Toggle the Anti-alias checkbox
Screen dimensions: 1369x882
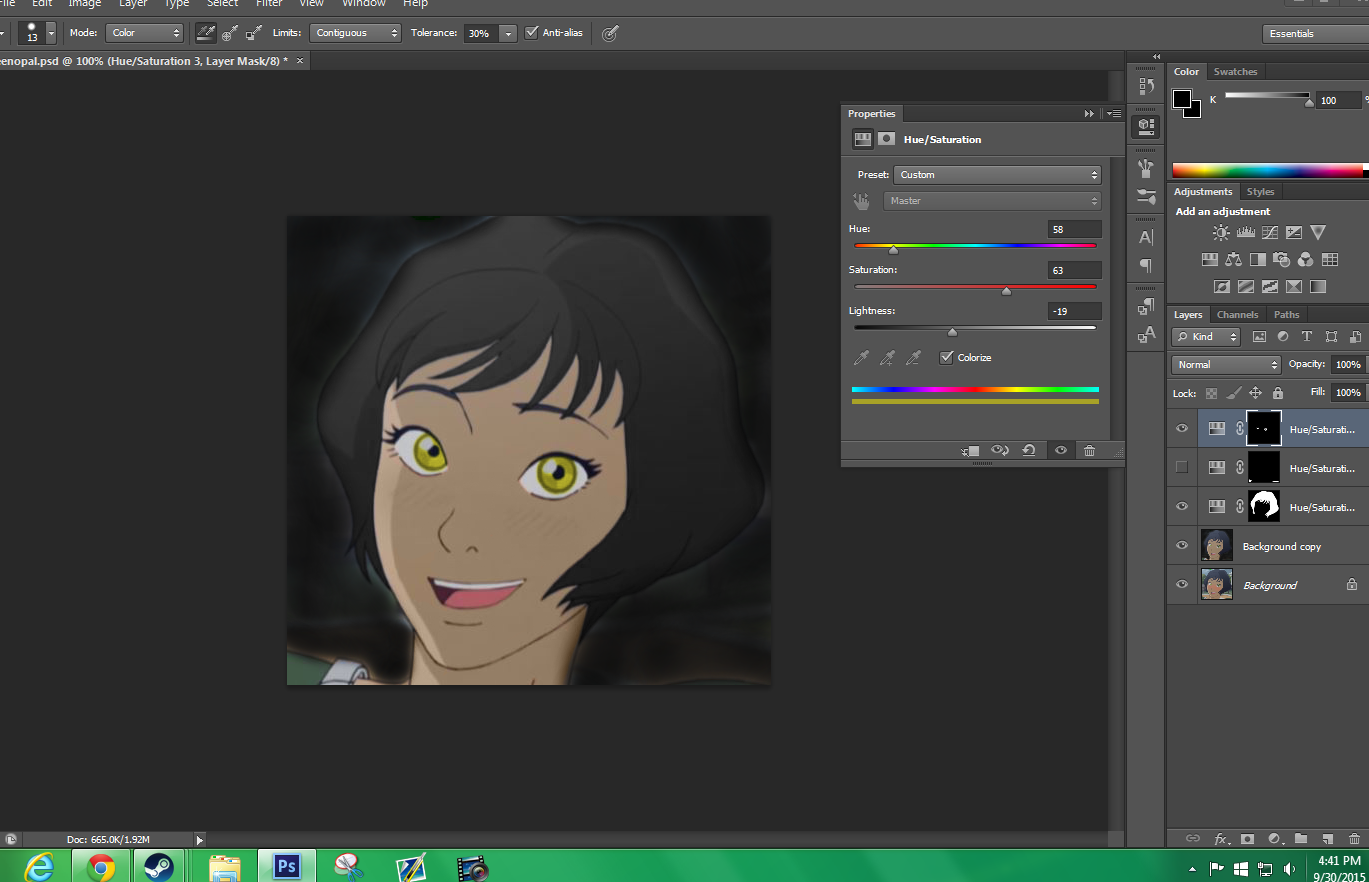coord(531,33)
